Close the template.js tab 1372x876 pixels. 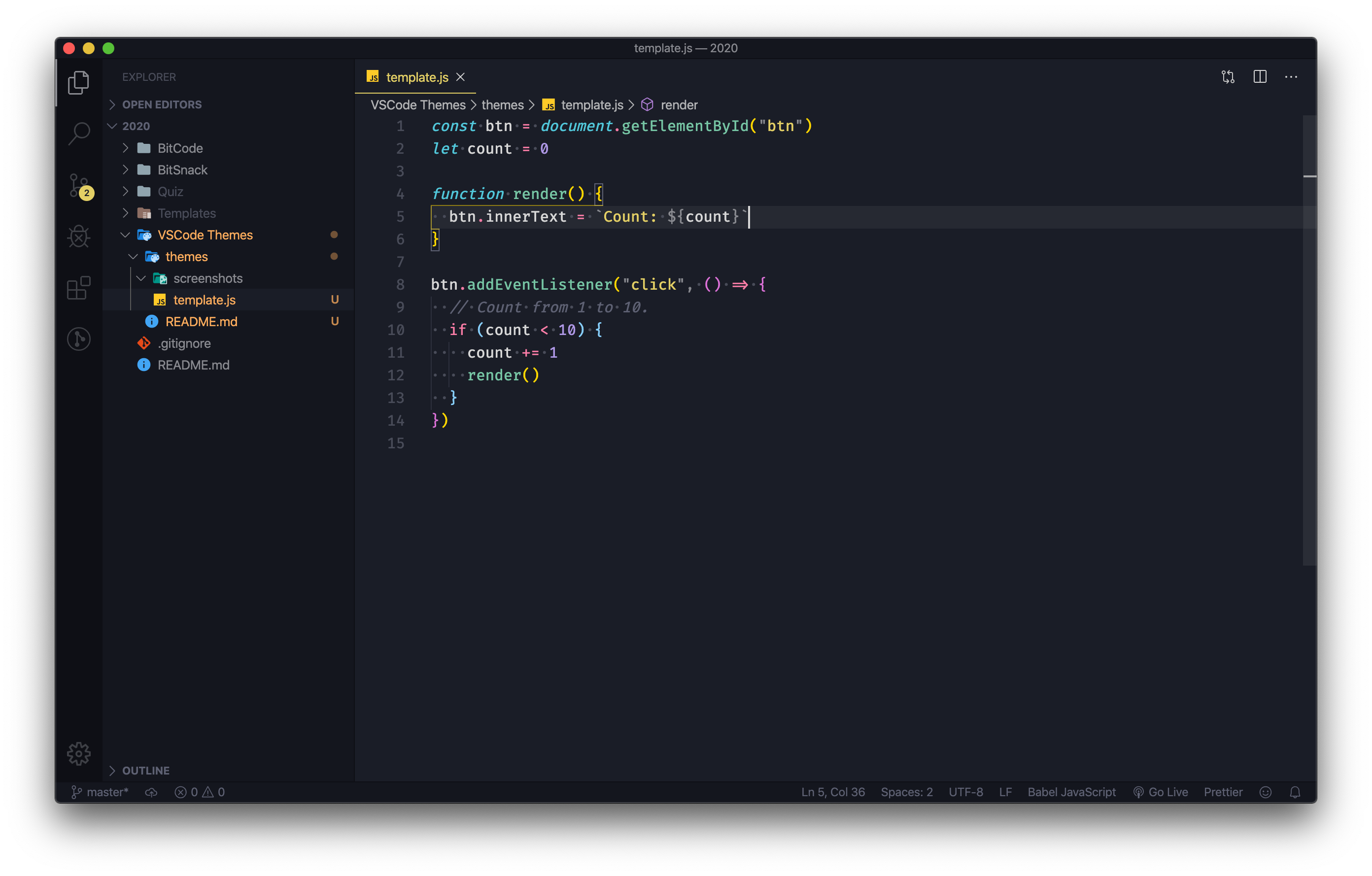click(x=460, y=77)
